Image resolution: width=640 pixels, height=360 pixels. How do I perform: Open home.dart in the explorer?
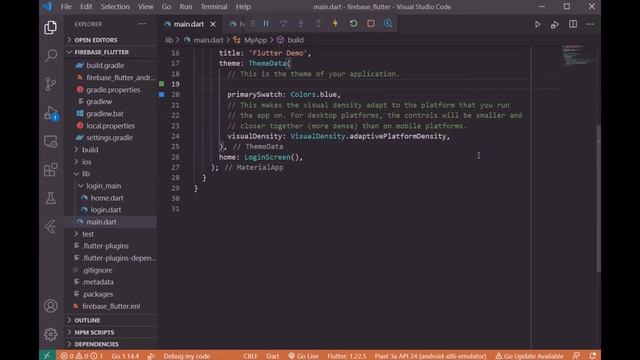coord(107,198)
